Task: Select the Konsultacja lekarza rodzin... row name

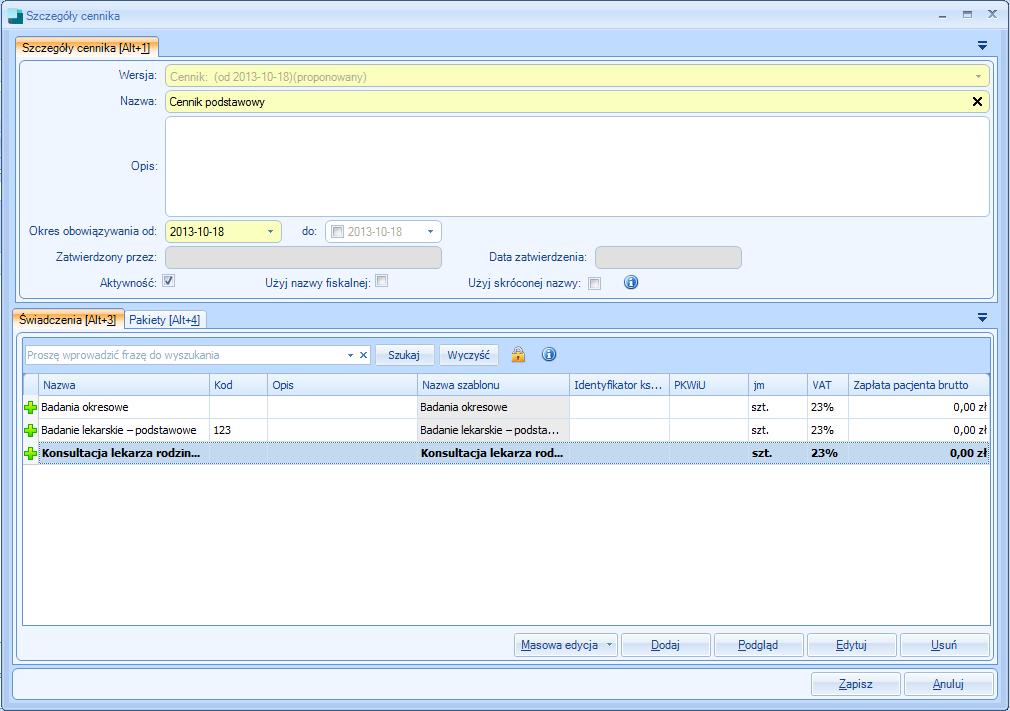Action: pos(120,453)
